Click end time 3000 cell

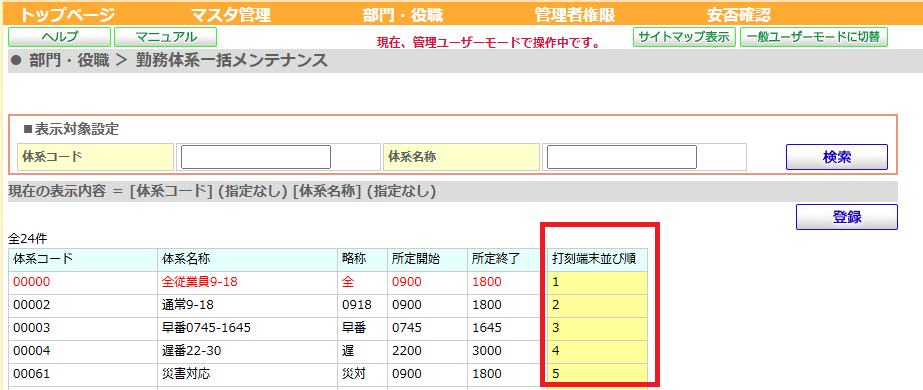coord(507,351)
